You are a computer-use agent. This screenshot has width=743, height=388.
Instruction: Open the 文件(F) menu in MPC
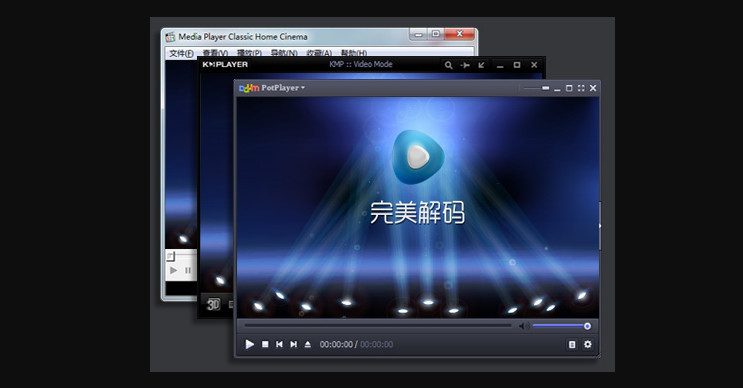[181, 54]
